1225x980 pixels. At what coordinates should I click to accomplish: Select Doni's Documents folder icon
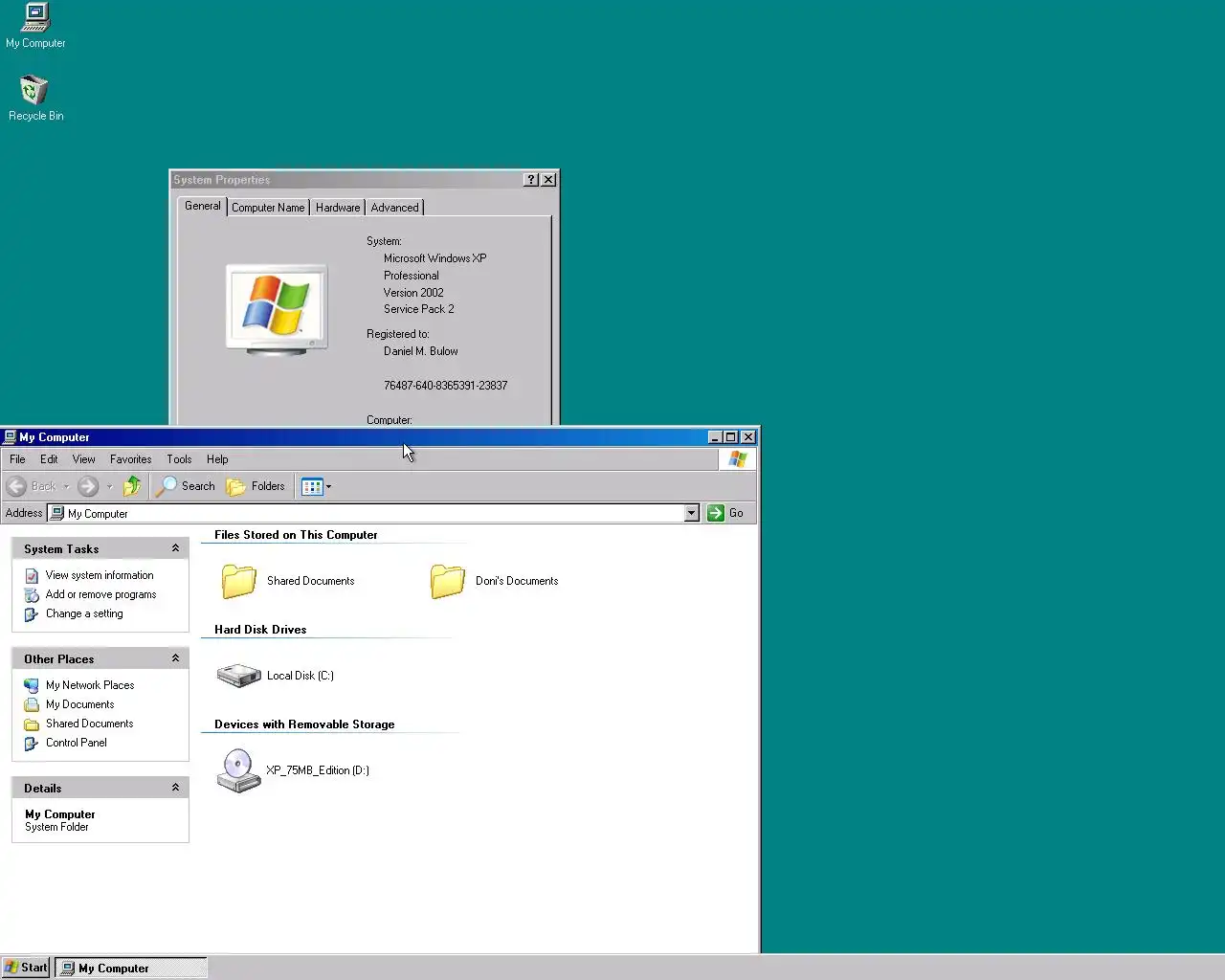click(x=447, y=581)
